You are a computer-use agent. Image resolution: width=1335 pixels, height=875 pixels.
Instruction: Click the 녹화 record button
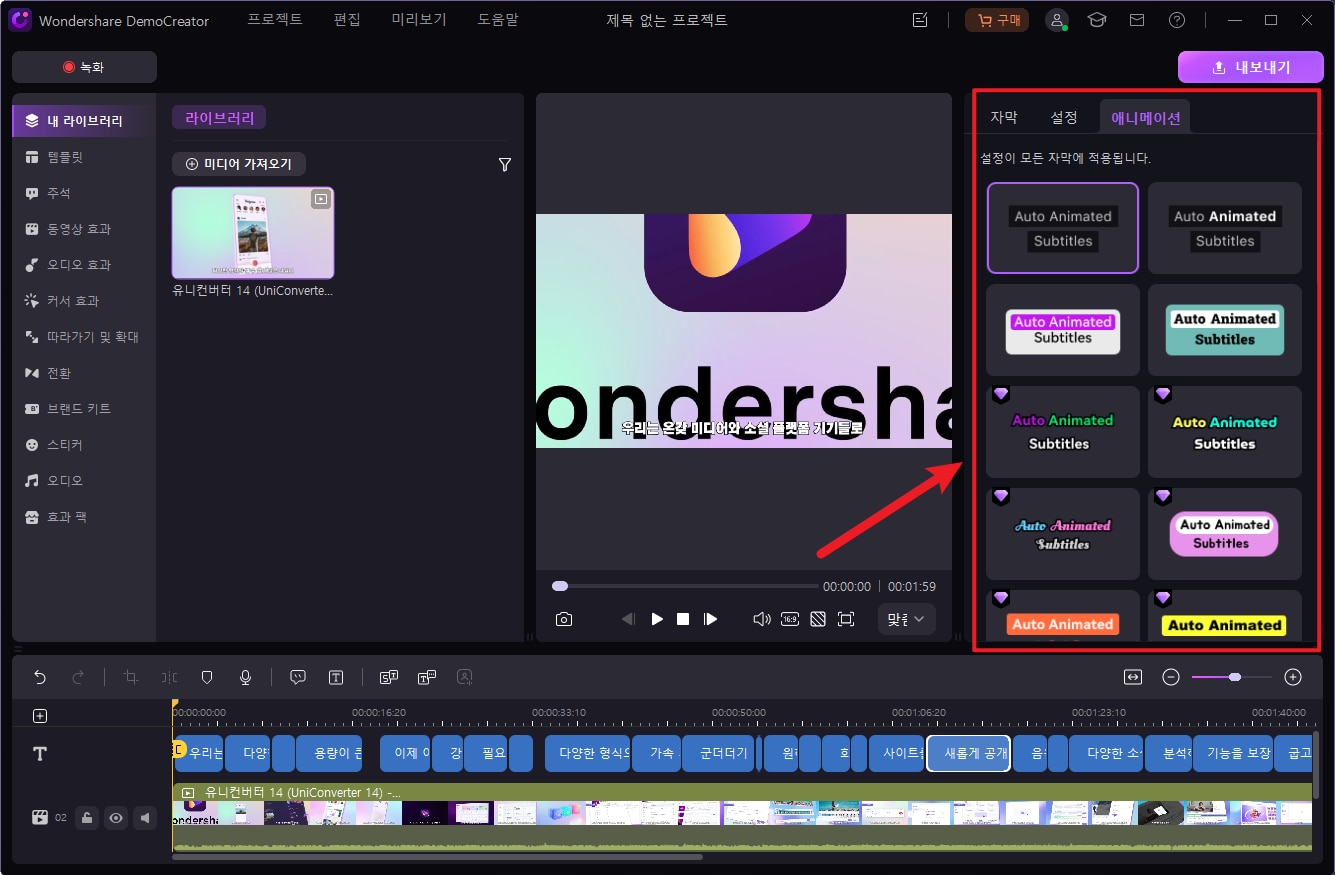click(84, 67)
